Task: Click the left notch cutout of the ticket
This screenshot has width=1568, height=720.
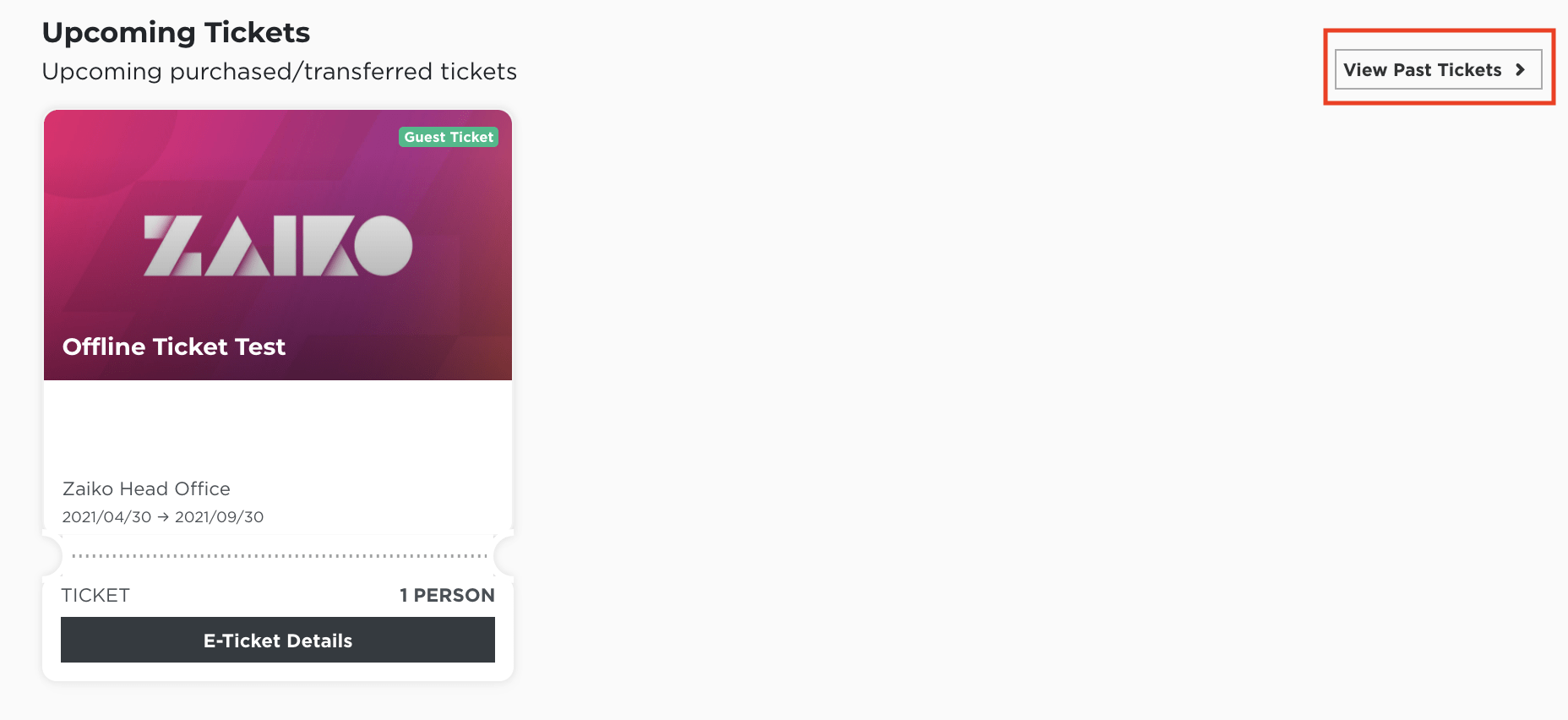Action: [x=52, y=555]
